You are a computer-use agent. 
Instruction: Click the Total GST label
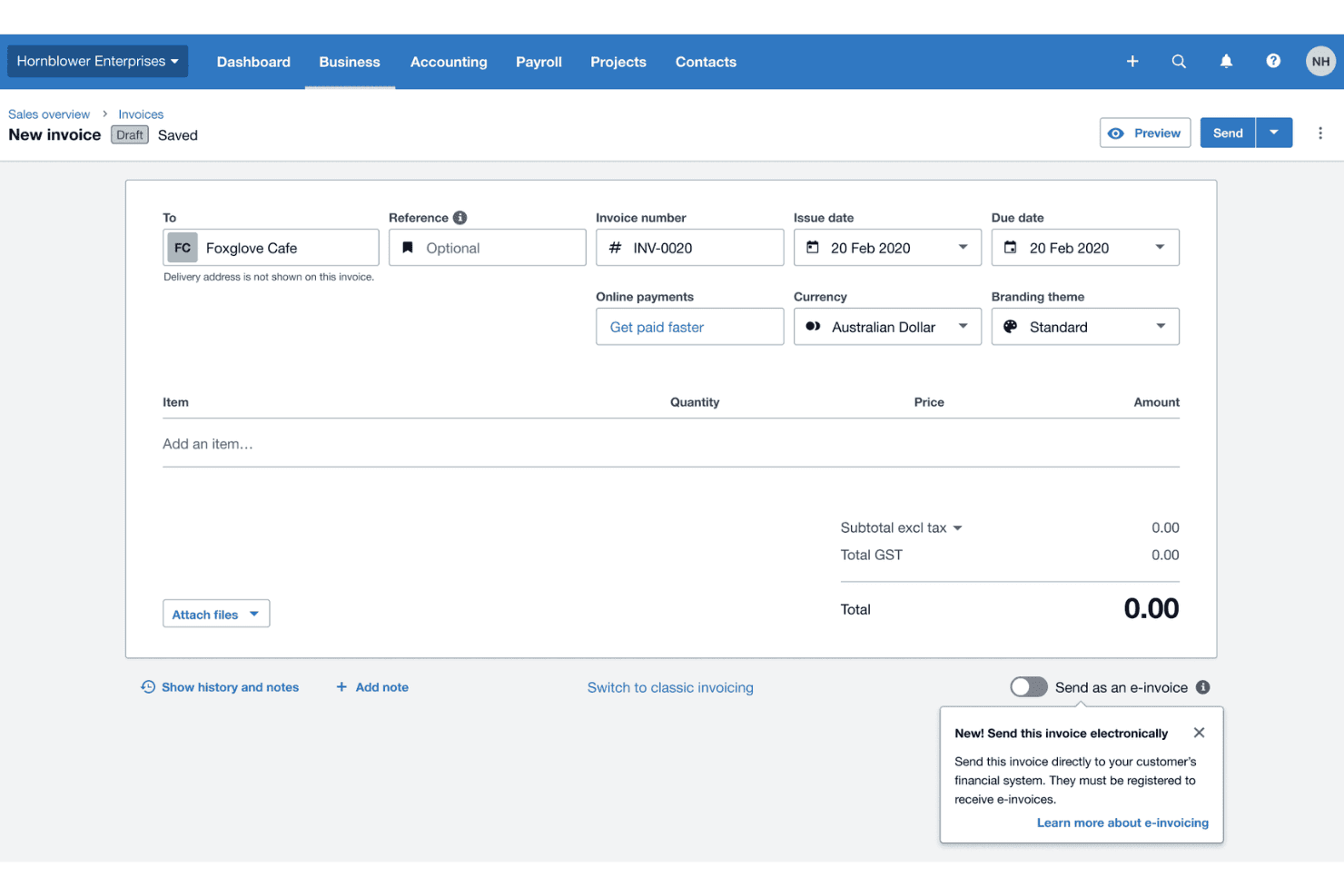[871, 555]
